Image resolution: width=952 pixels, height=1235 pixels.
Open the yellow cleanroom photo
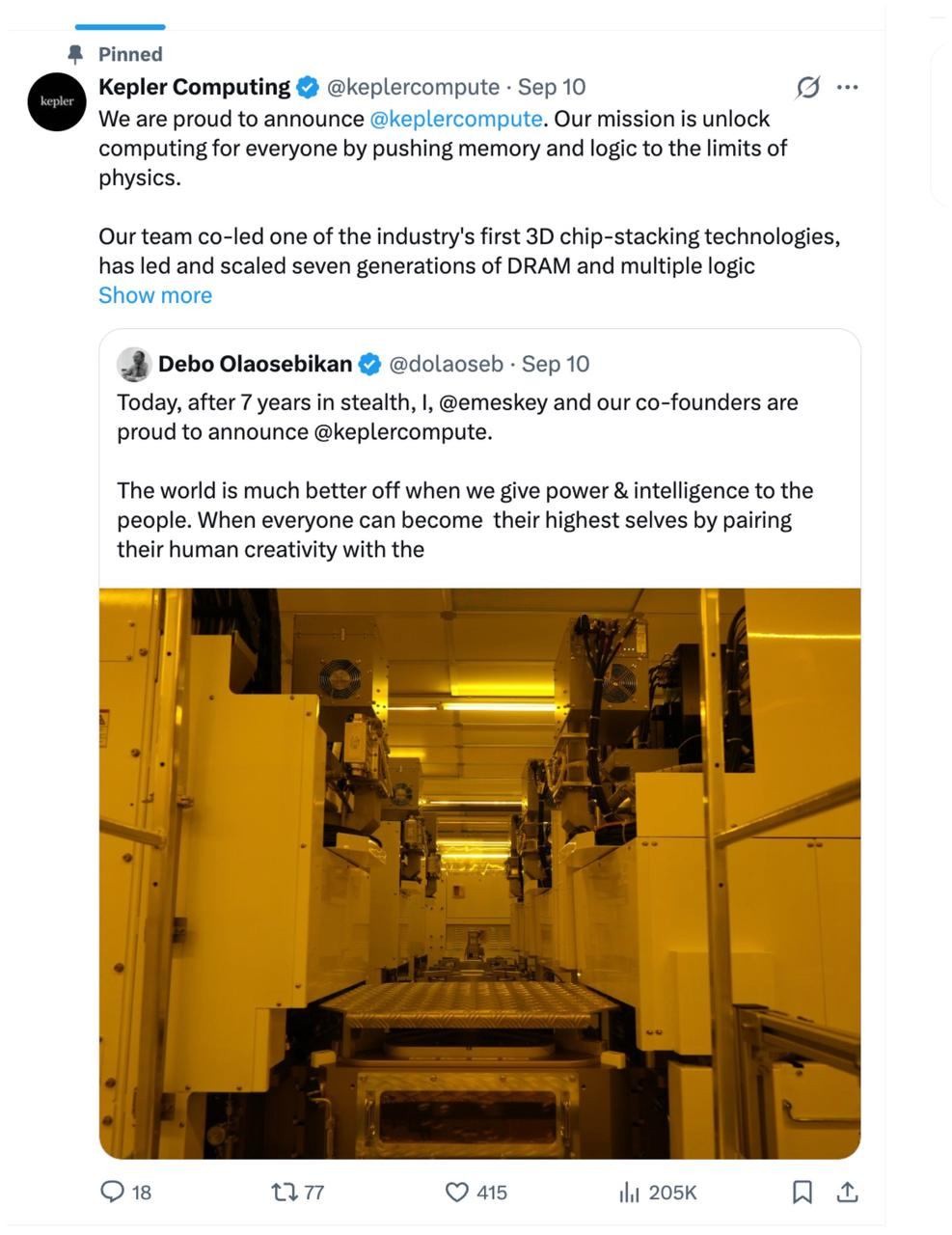point(479,873)
